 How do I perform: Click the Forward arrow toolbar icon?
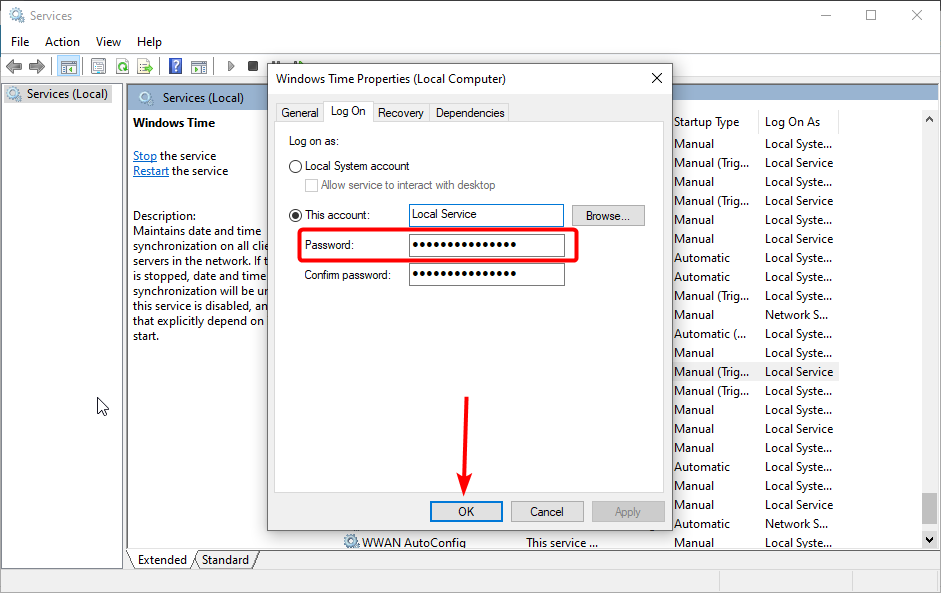pyautogui.click(x=37, y=66)
